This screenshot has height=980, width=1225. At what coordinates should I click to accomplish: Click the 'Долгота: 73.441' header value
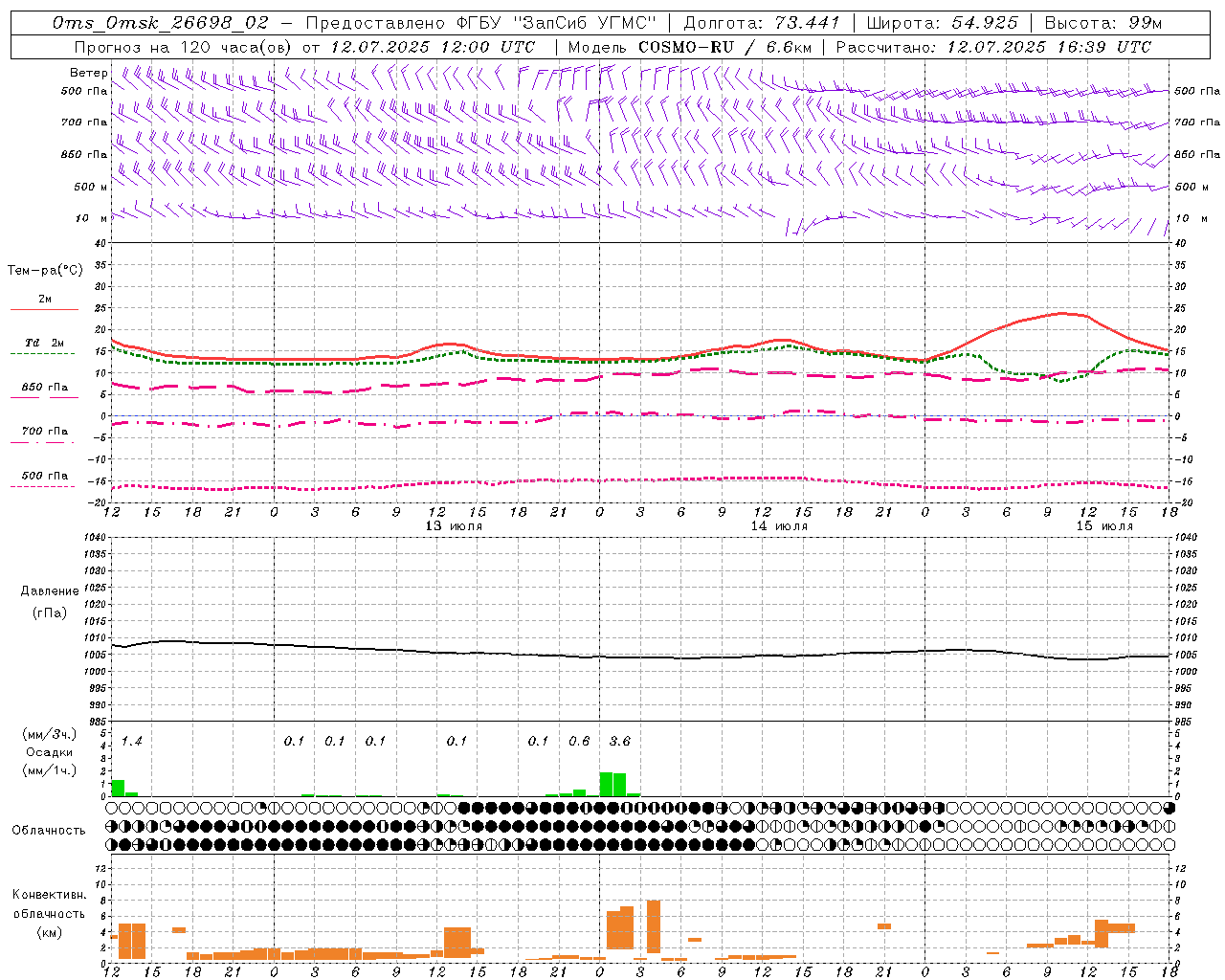(x=762, y=22)
